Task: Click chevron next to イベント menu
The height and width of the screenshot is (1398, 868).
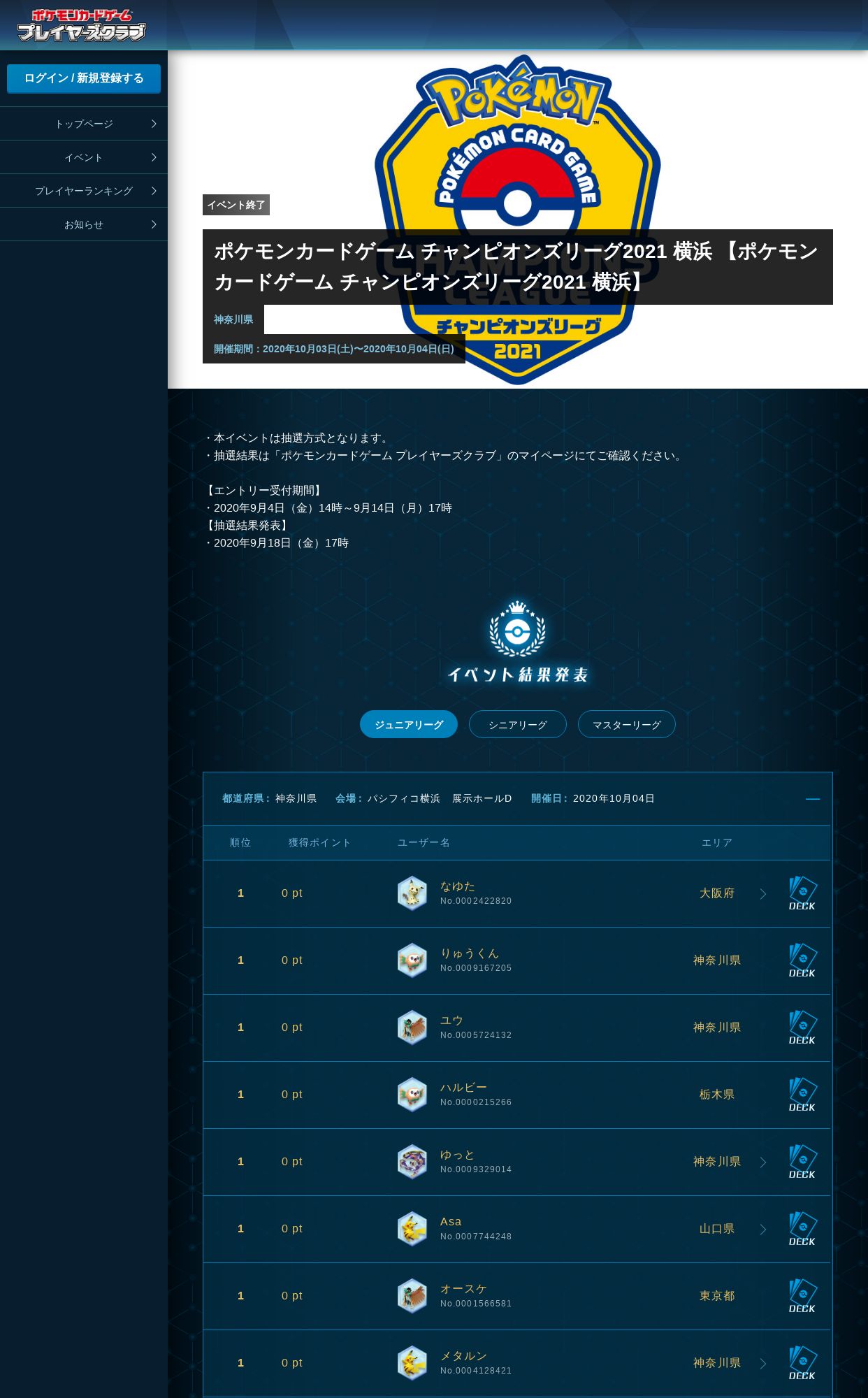Action: pyautogui.click(x=154, y=157)
